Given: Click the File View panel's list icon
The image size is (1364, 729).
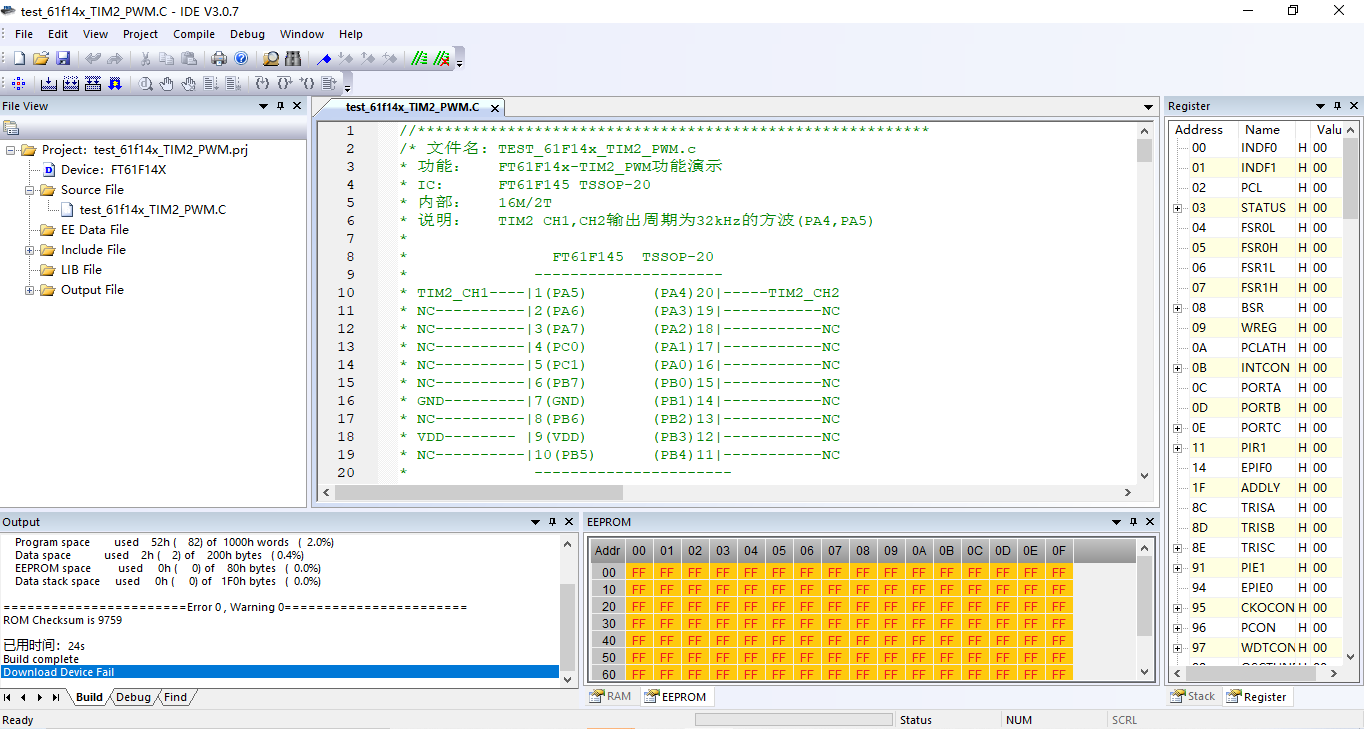Looking at the screenshot, I should (x=12, y=128).
